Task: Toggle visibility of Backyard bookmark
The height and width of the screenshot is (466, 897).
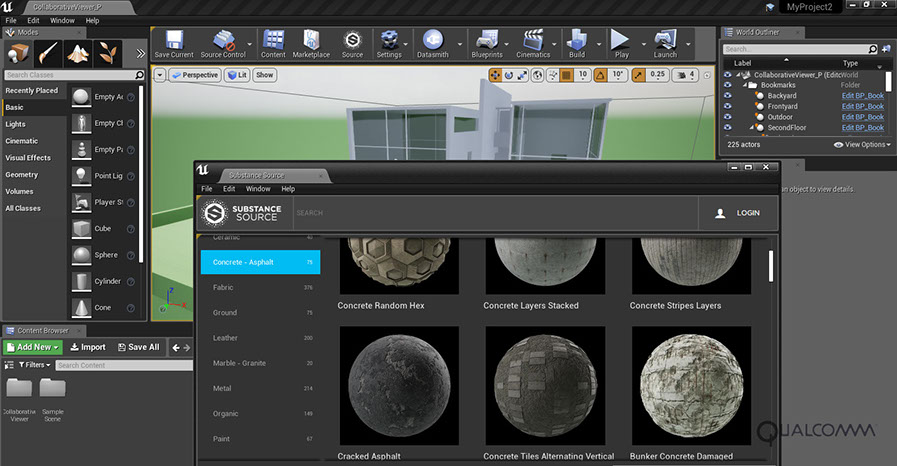Action: 728,96
